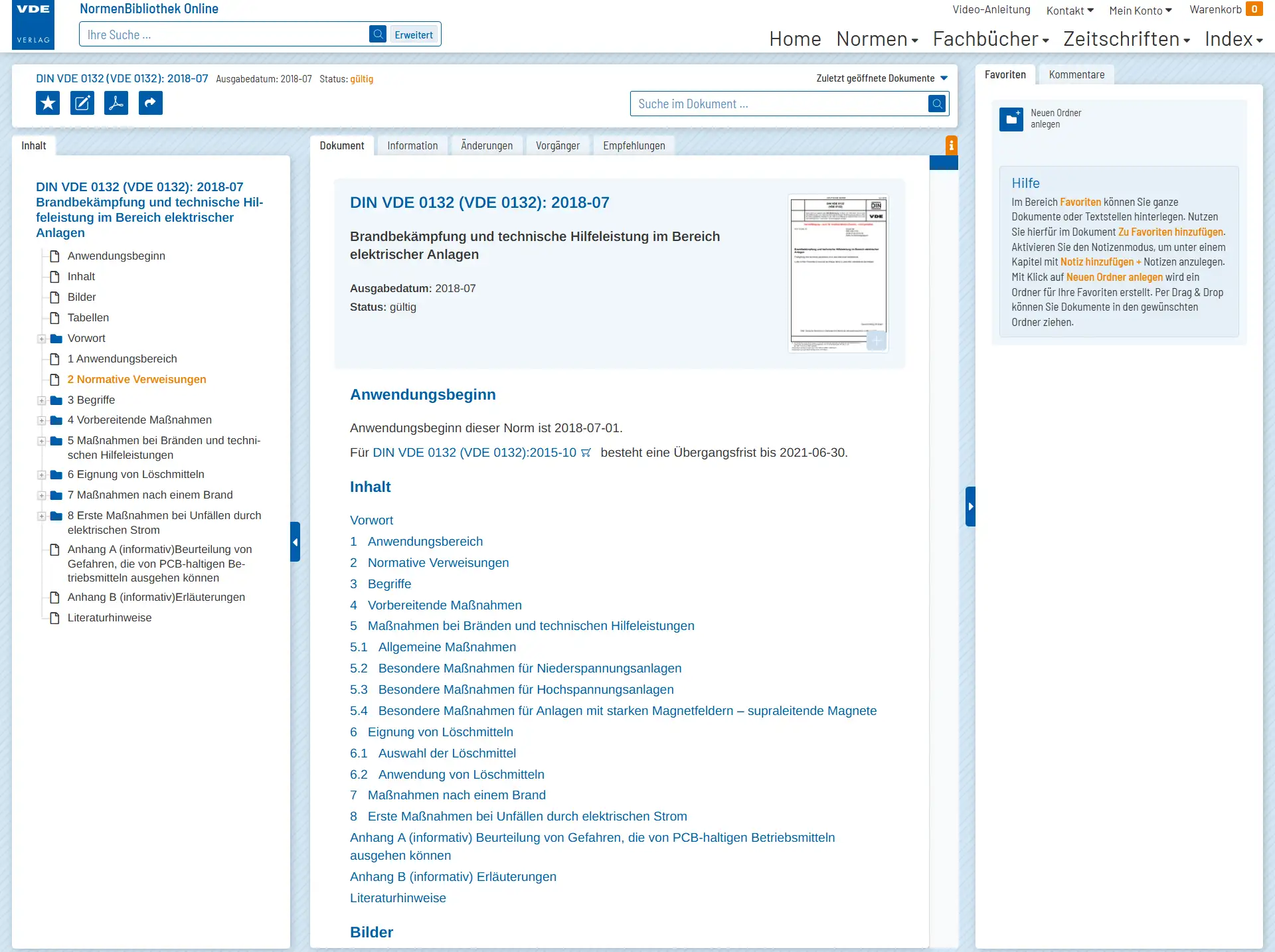Toggle the plus expander next to '3 Begriffe'
Viewport: 1275px width, 952px height.
click(41, 400)
